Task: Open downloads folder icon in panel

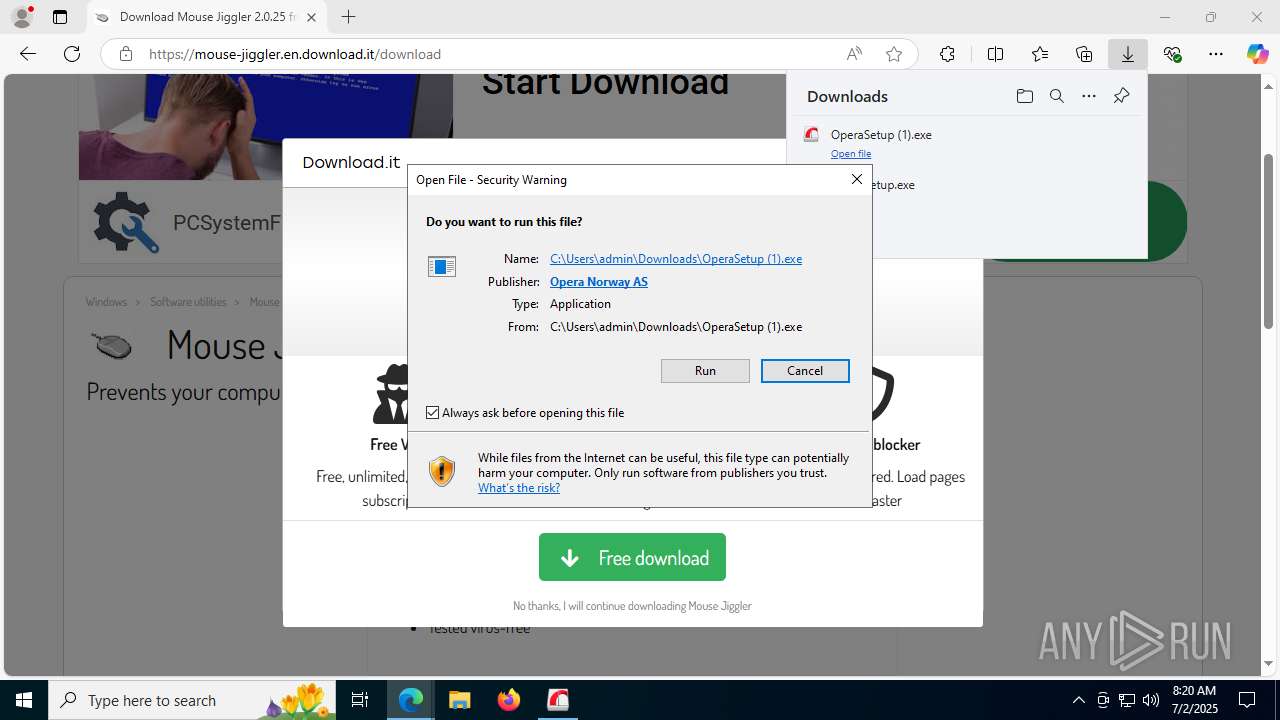Action: click(1024, 96)
